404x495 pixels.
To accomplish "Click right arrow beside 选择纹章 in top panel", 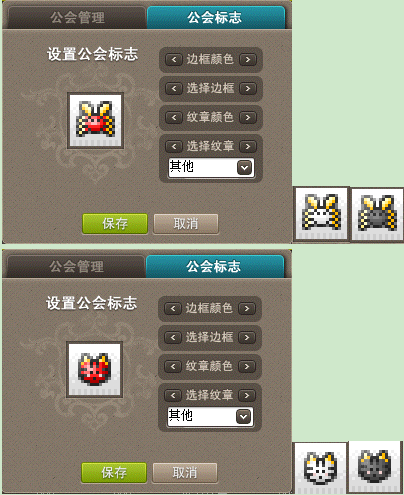I will [x=248, y=147].
